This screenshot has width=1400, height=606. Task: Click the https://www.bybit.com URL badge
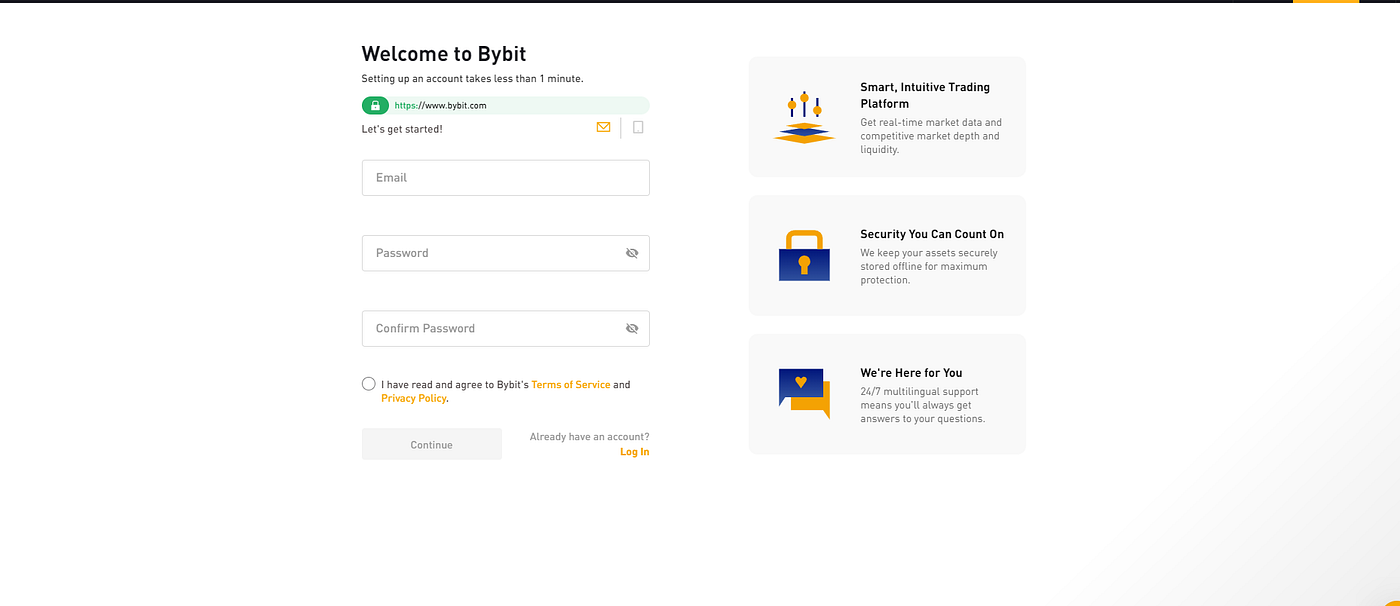point(505,105)
